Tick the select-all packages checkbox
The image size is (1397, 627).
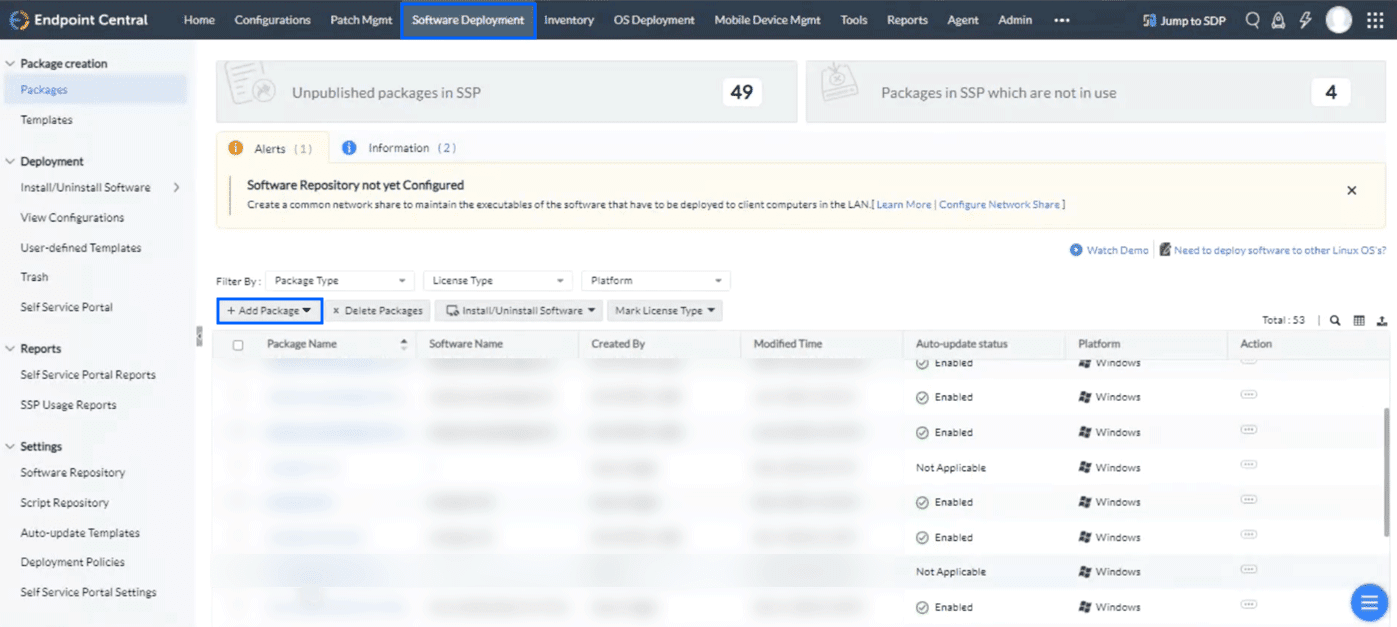tap(238, 345)
